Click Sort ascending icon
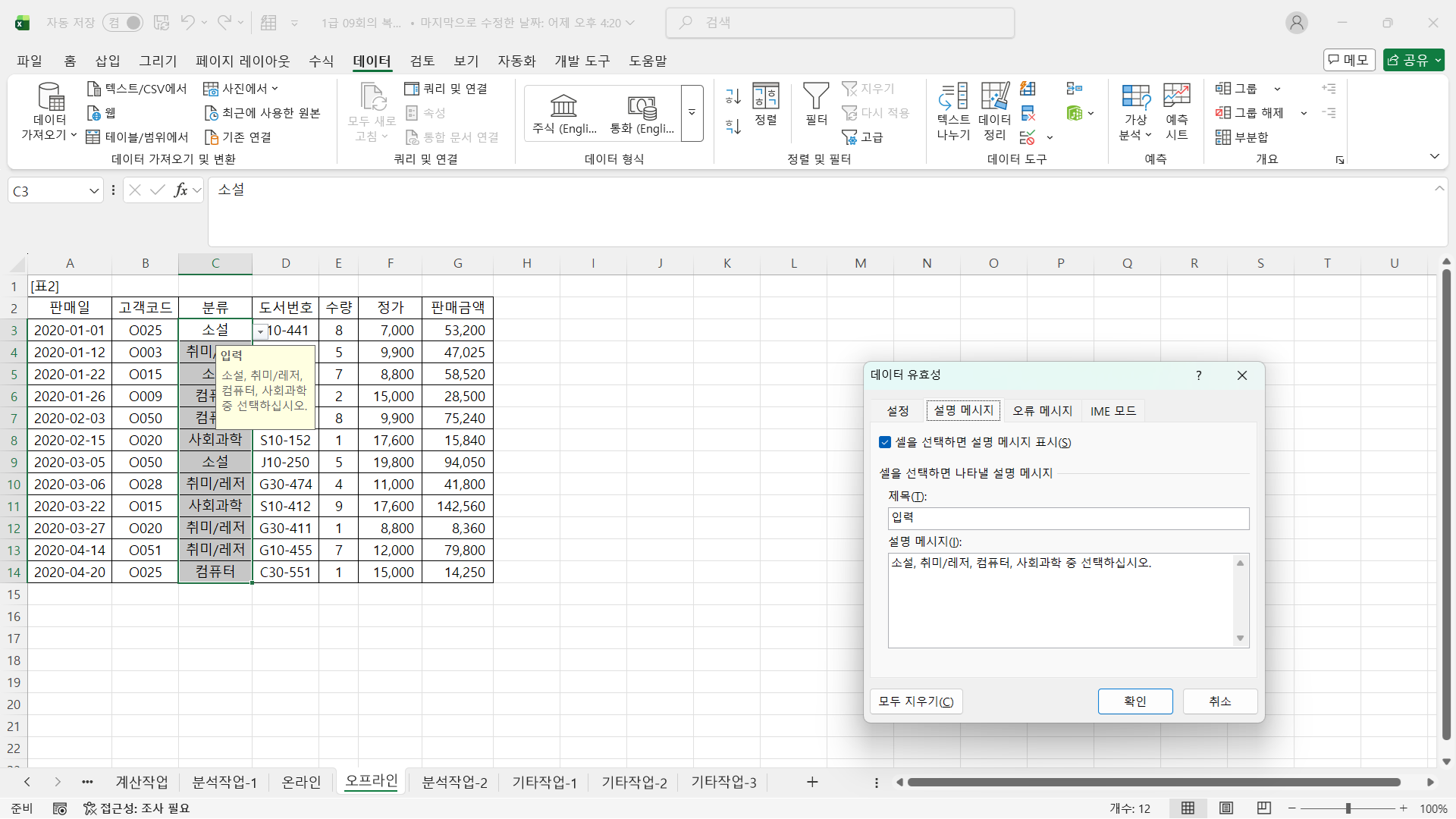1456x819 pixels. coord(733,96)
